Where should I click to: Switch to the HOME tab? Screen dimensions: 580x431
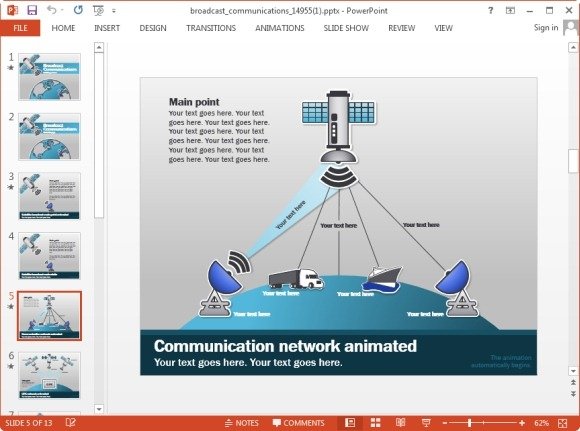point(63,28)
